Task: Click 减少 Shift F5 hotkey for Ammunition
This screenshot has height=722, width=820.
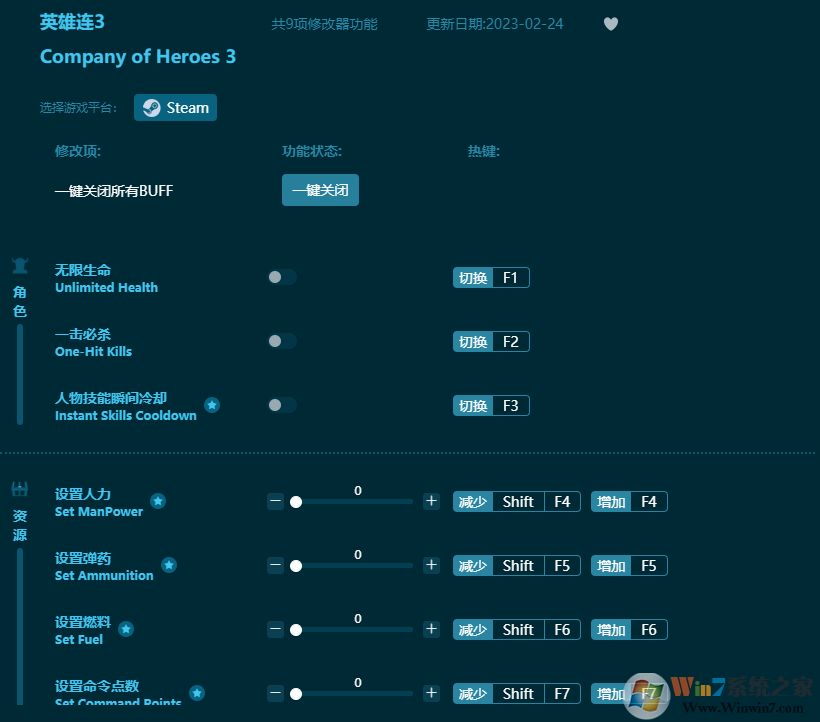Action: [517, 566]
